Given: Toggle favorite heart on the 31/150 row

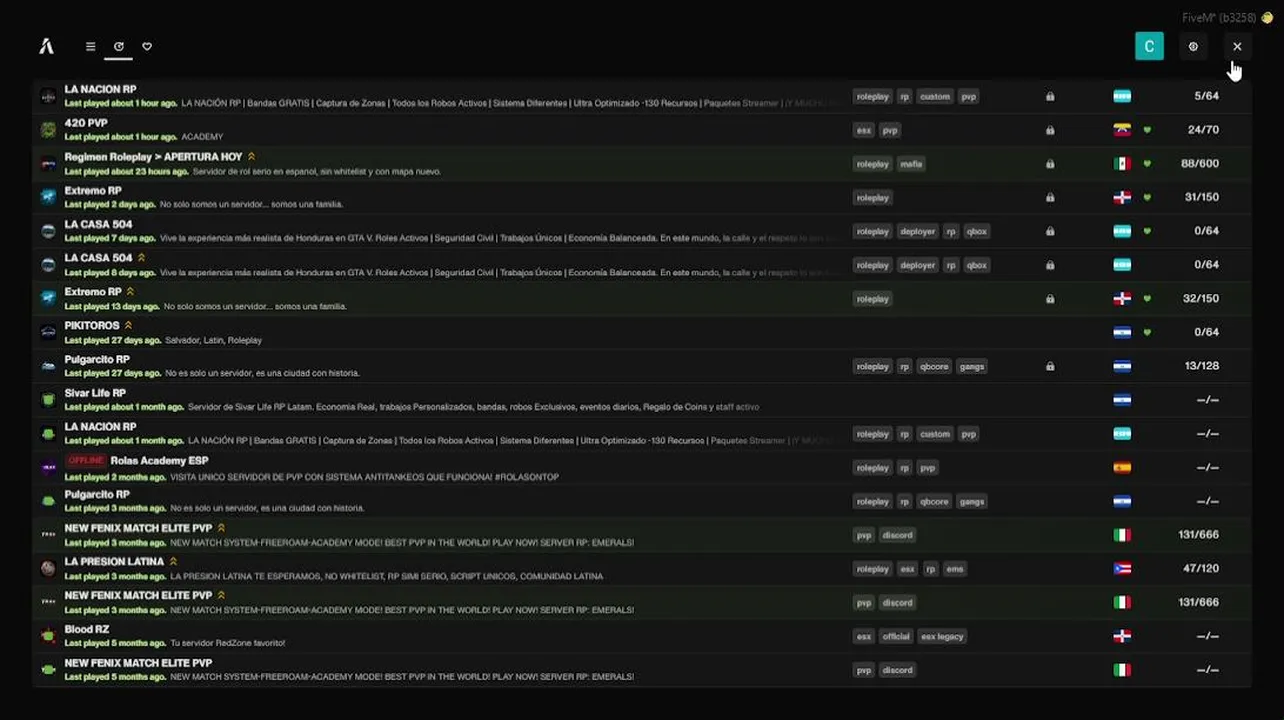Looking at the screenshot, I should click(1147, 197).
